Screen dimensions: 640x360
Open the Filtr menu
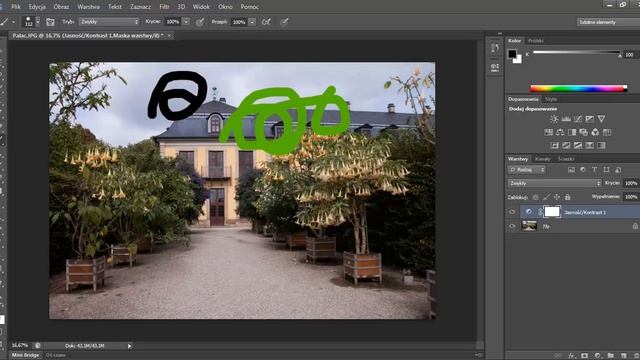pyautogui.click(x=164, y=7)
